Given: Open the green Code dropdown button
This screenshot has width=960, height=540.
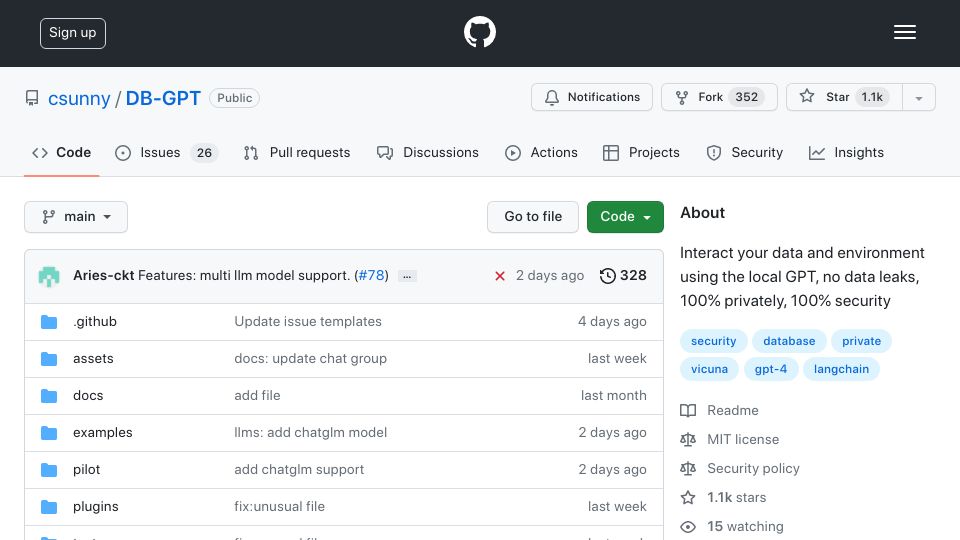Looking at the screenshot, I should point(625,217).
